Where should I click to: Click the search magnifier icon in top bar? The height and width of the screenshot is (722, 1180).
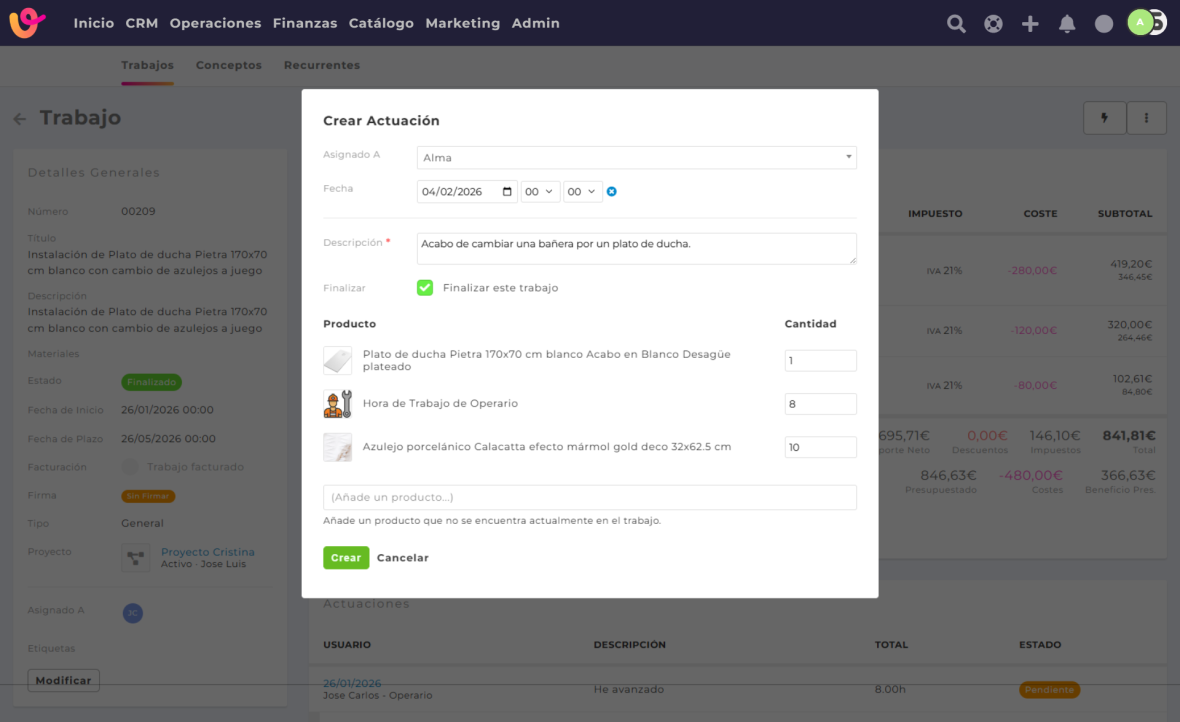point(956,24)
